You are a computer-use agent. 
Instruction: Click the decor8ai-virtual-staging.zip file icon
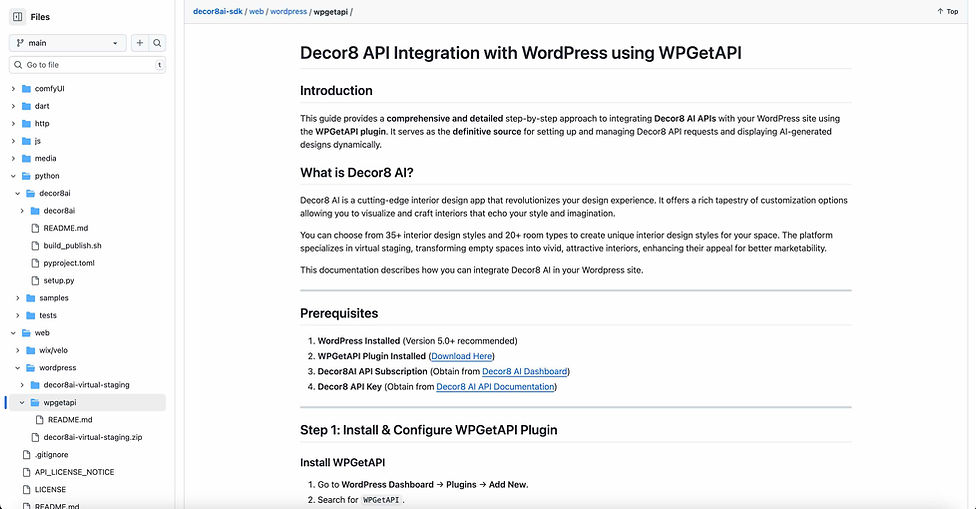coord(35,437)
